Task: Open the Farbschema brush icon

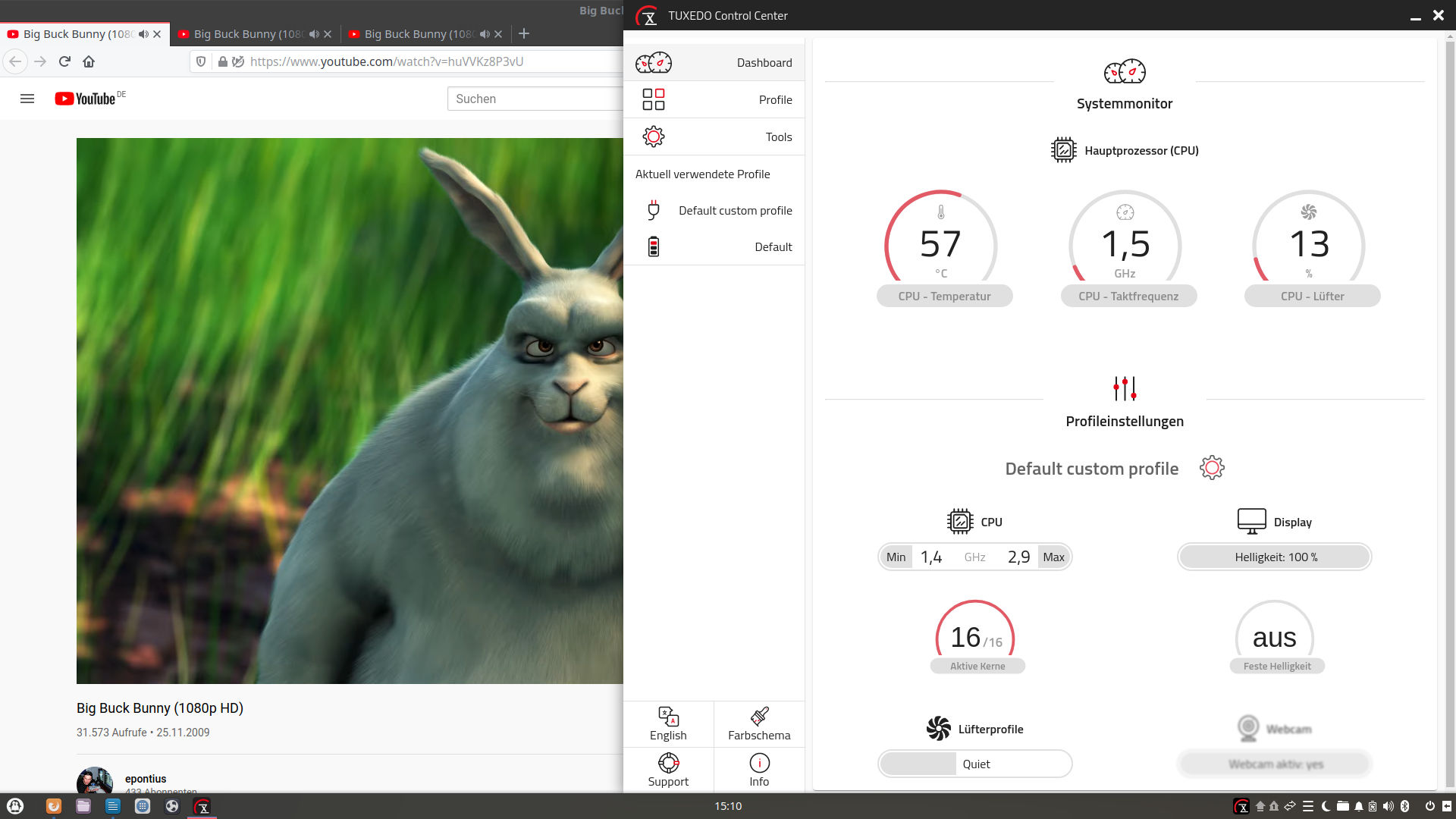Action: tap(759, 717)
